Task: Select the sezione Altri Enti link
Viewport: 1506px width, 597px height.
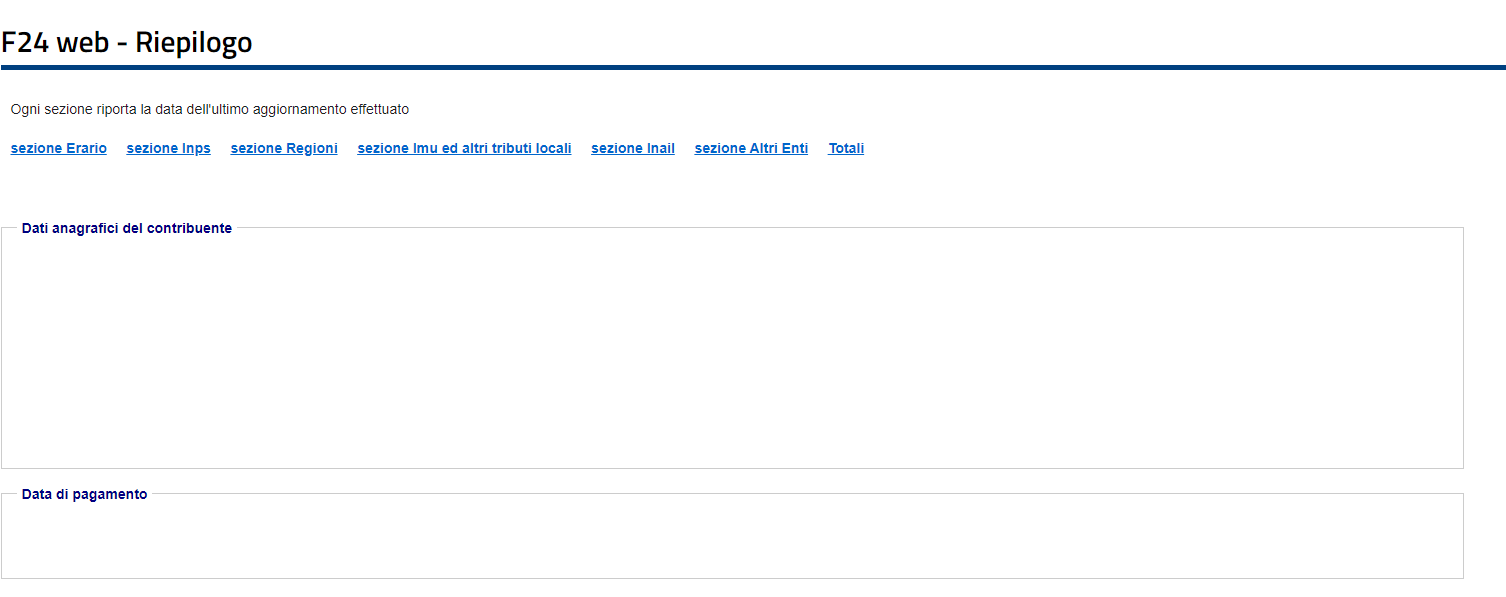Action: [x=751, y=148]
